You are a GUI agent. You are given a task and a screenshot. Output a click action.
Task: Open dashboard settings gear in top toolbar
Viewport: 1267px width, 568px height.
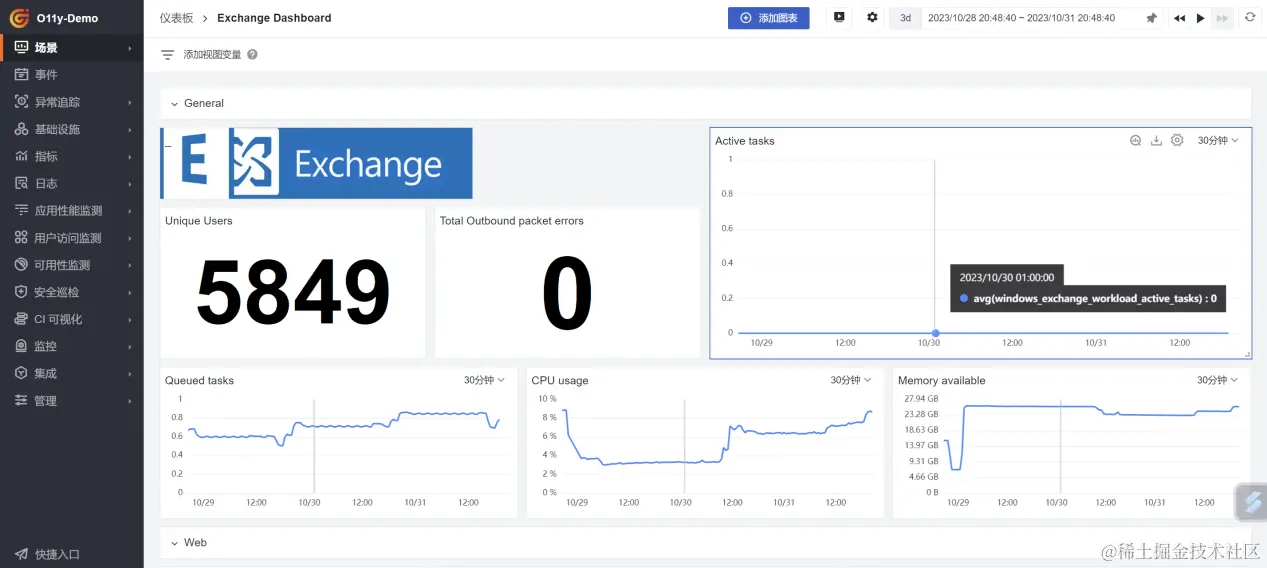[x=872, y=18]
